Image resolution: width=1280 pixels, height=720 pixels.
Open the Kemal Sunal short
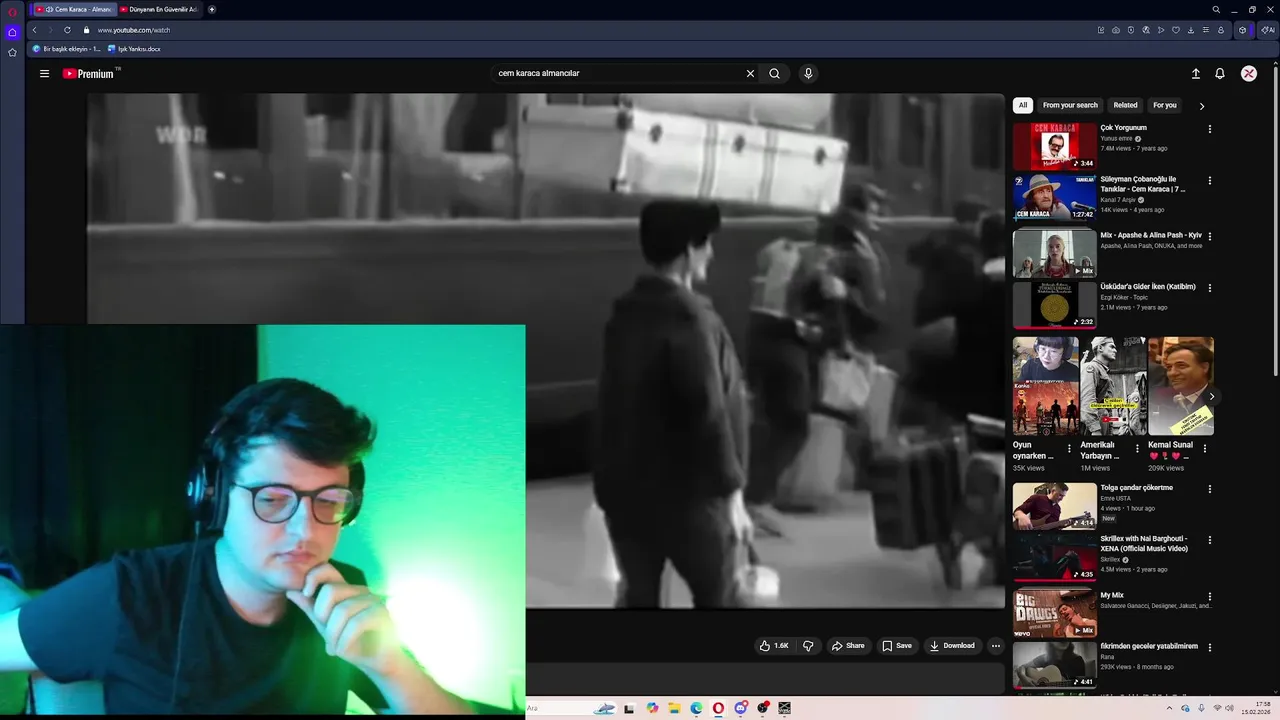click(x=1181, y=386)
